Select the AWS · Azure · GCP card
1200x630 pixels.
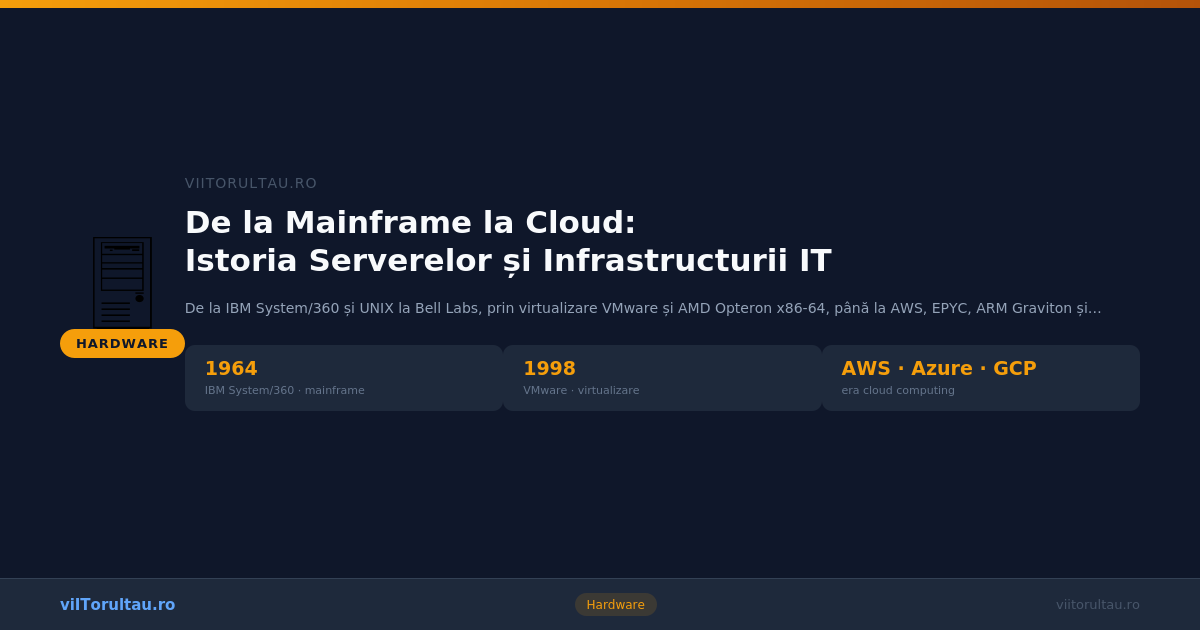(x=981, y=378)
